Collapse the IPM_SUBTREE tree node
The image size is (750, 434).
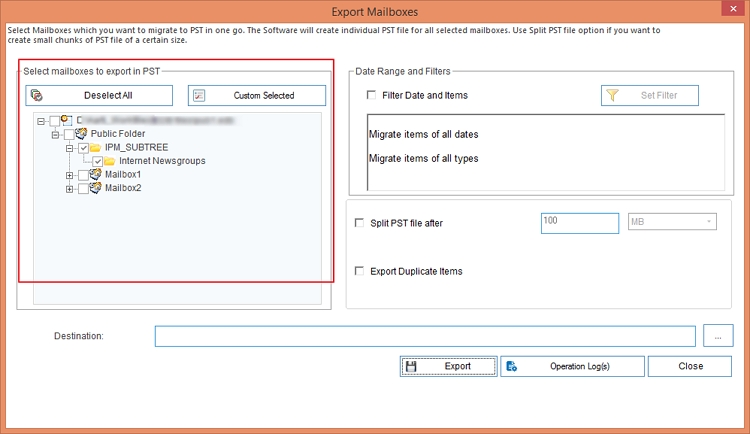tap(70, 148)
